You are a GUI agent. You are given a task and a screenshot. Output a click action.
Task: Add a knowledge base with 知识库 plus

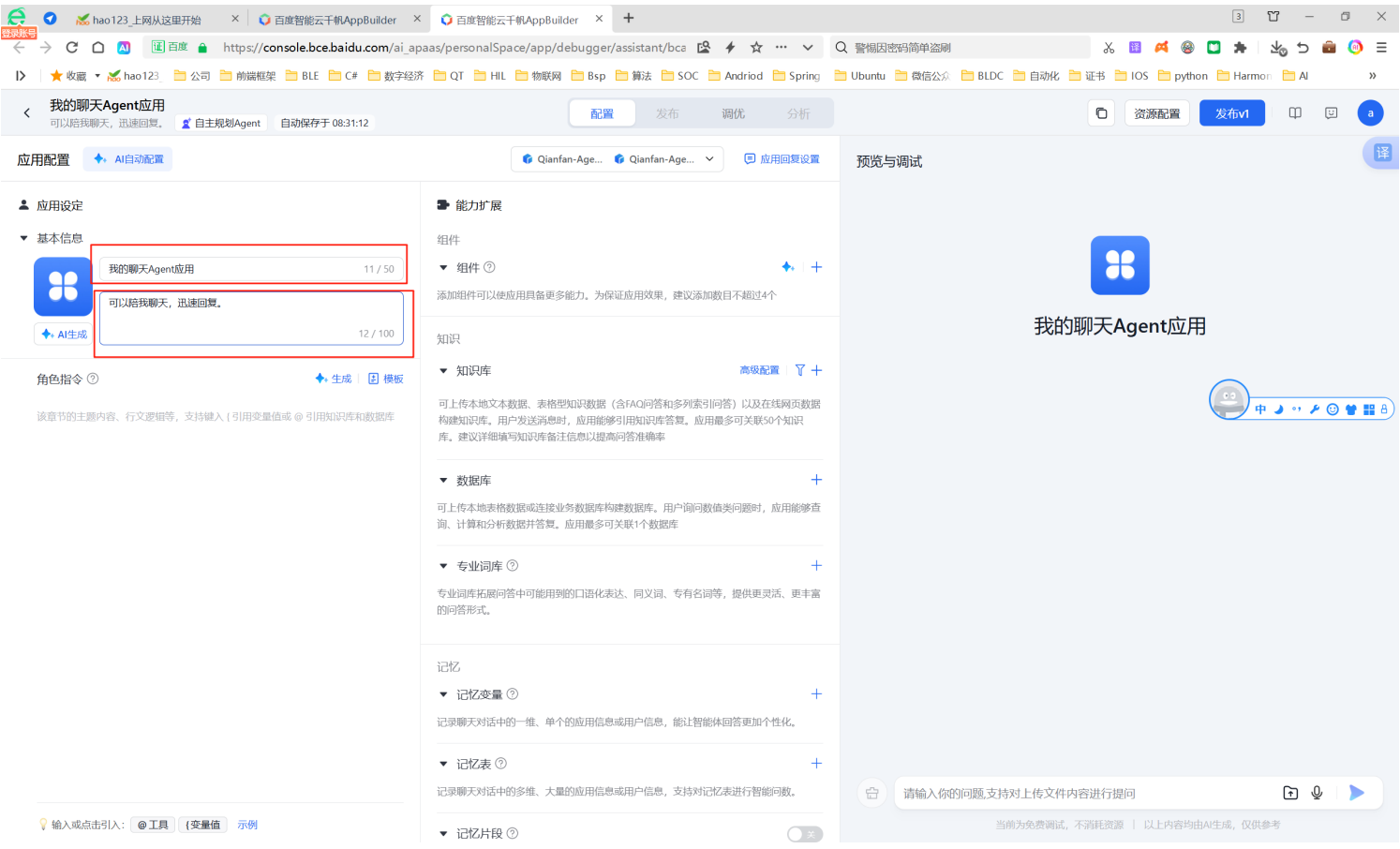click(816, 370)
